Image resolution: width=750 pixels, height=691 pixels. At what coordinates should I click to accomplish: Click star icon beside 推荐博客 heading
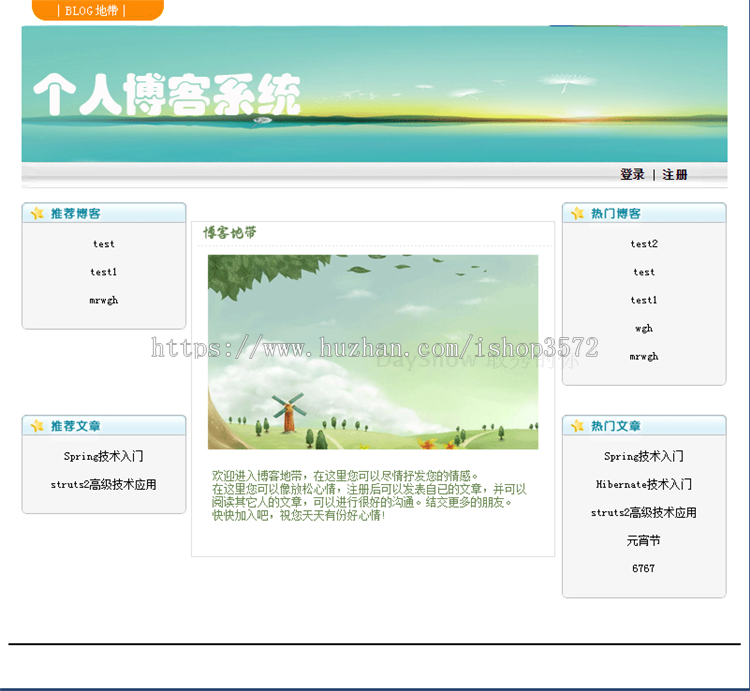click(37, 213)
